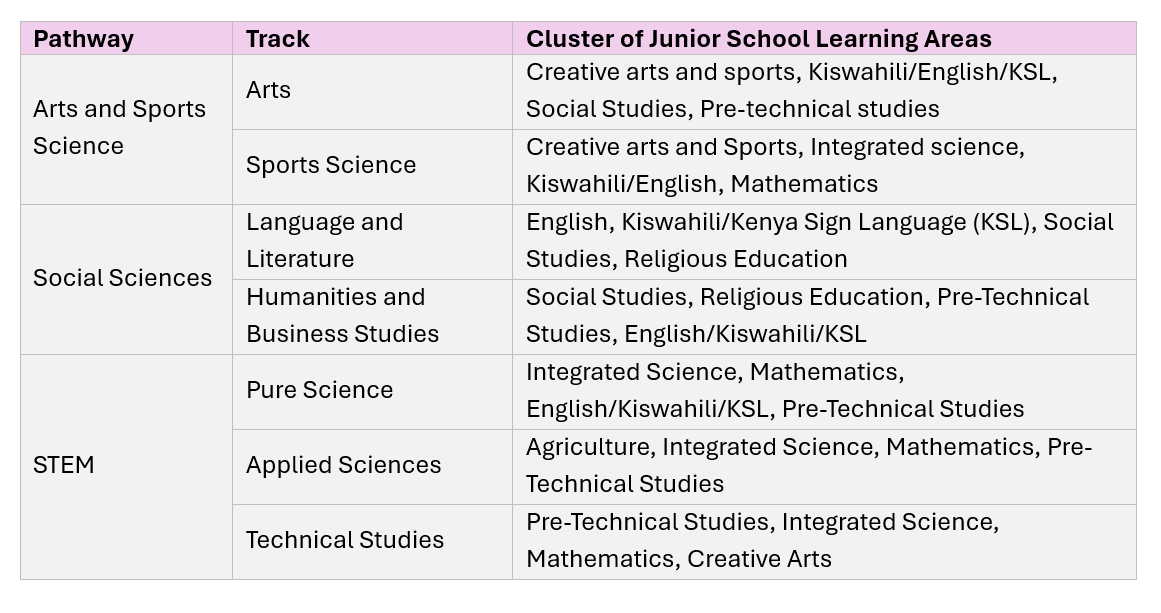Click Humanities and Business Studies cell
The image size is (1161, 613).
click(x=372, y=316)
